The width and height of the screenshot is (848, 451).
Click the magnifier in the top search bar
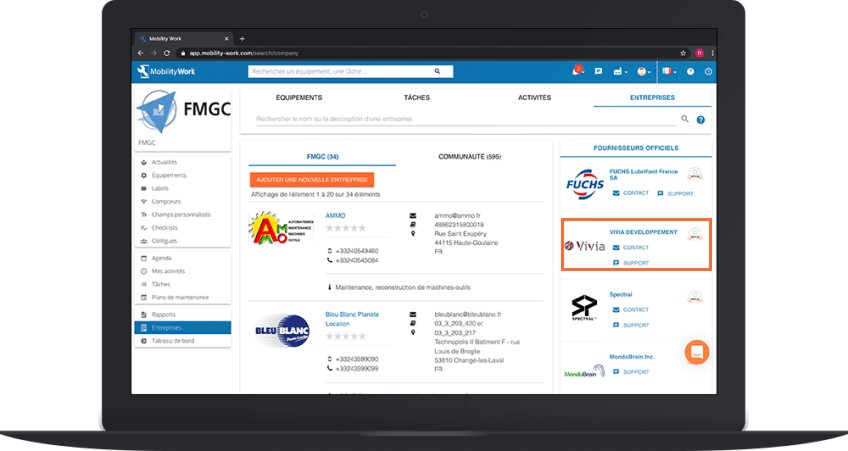click(437, 71)
